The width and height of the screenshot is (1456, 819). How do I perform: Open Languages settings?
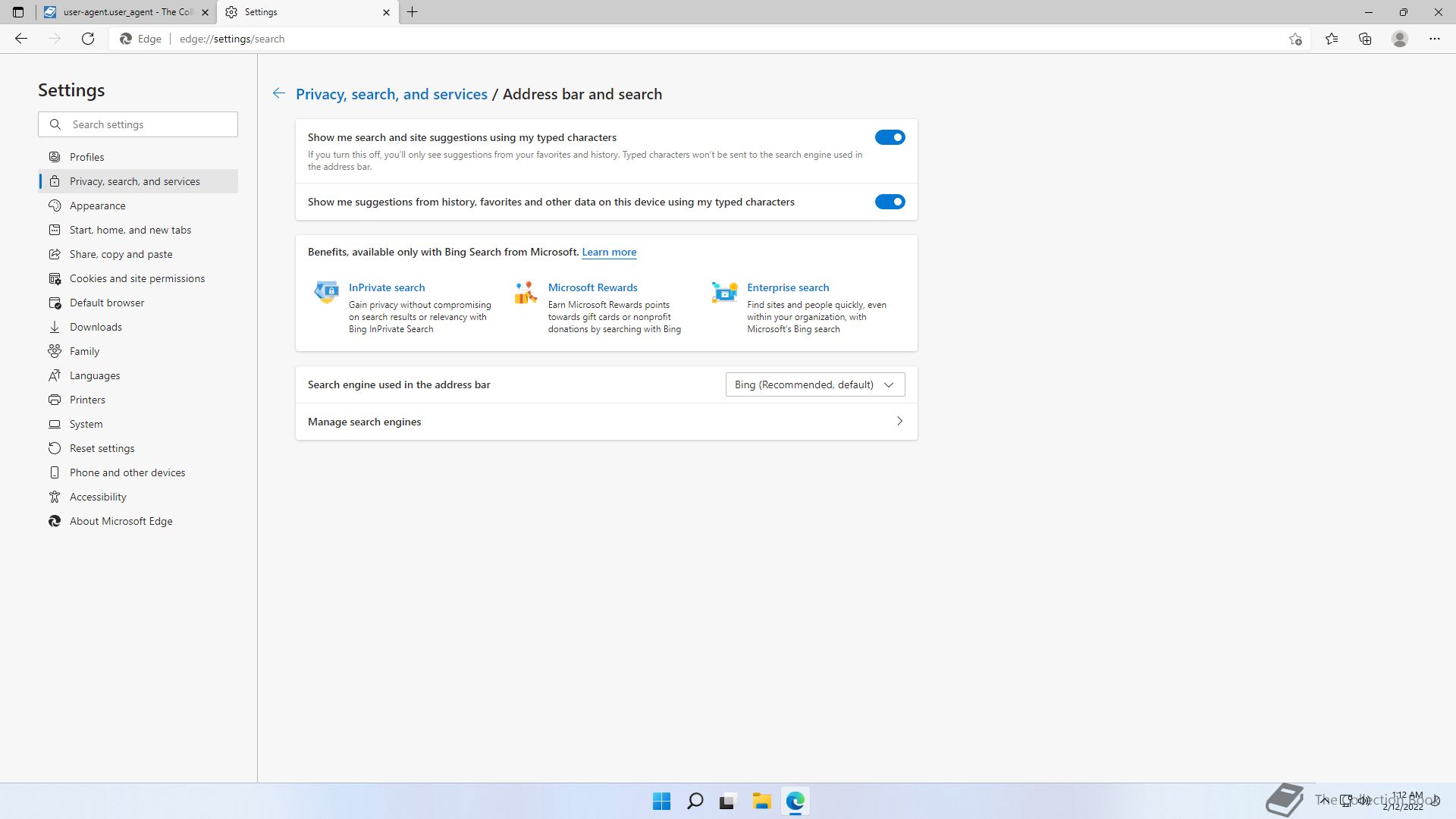click(x=138, y=375)
